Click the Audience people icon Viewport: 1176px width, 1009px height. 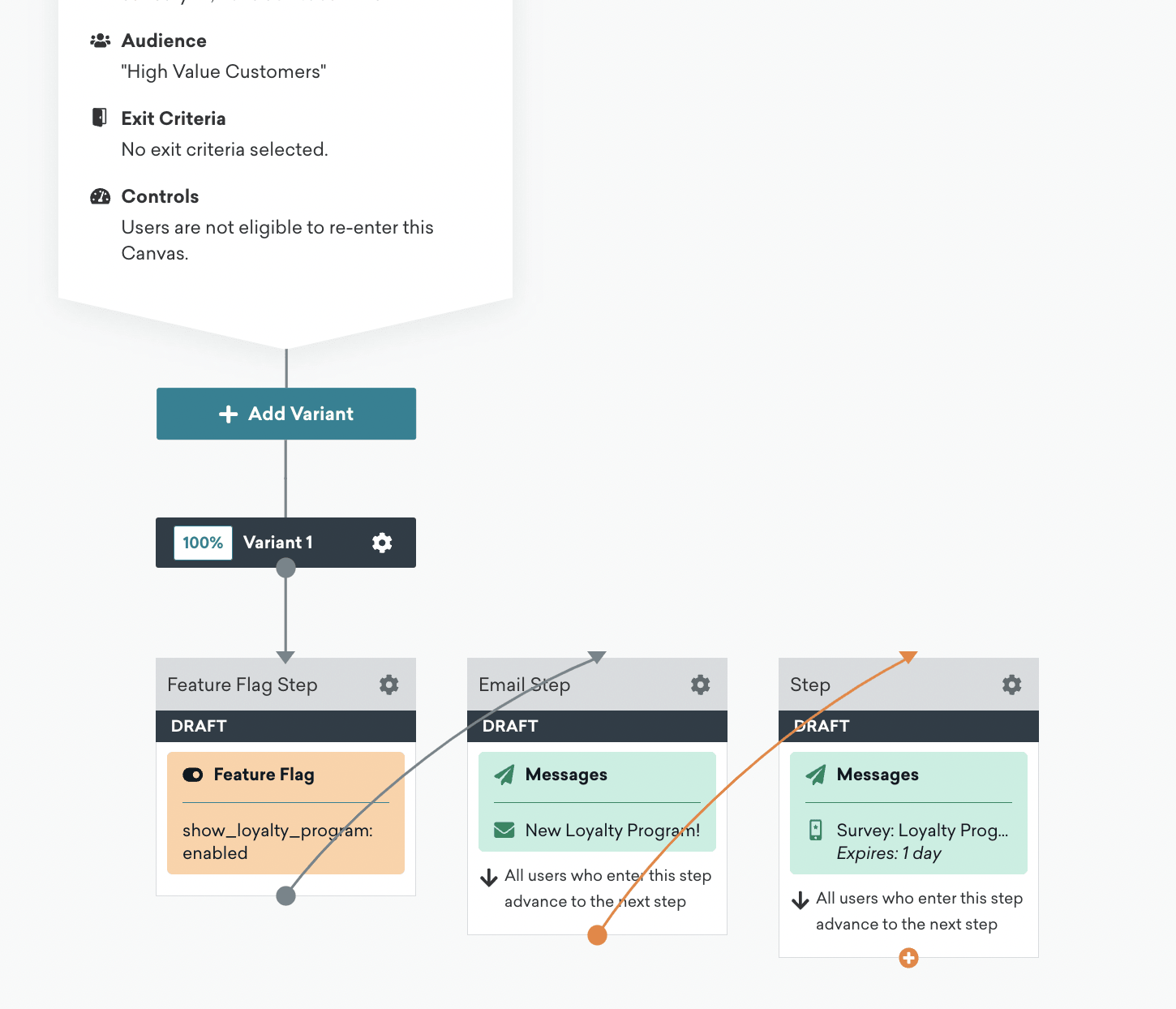pyautogui.click(x=100, y=41)
